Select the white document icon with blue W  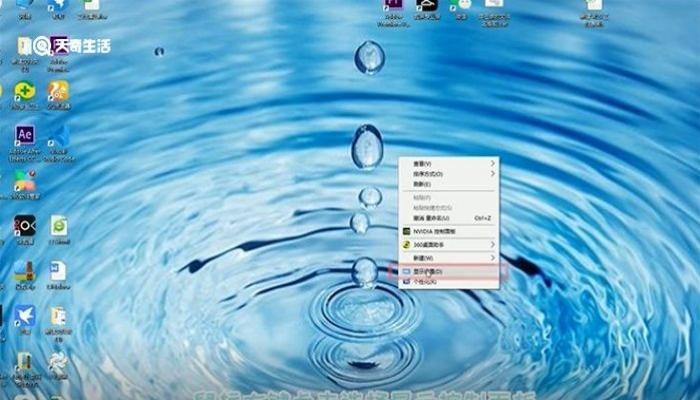click(58, 271)
